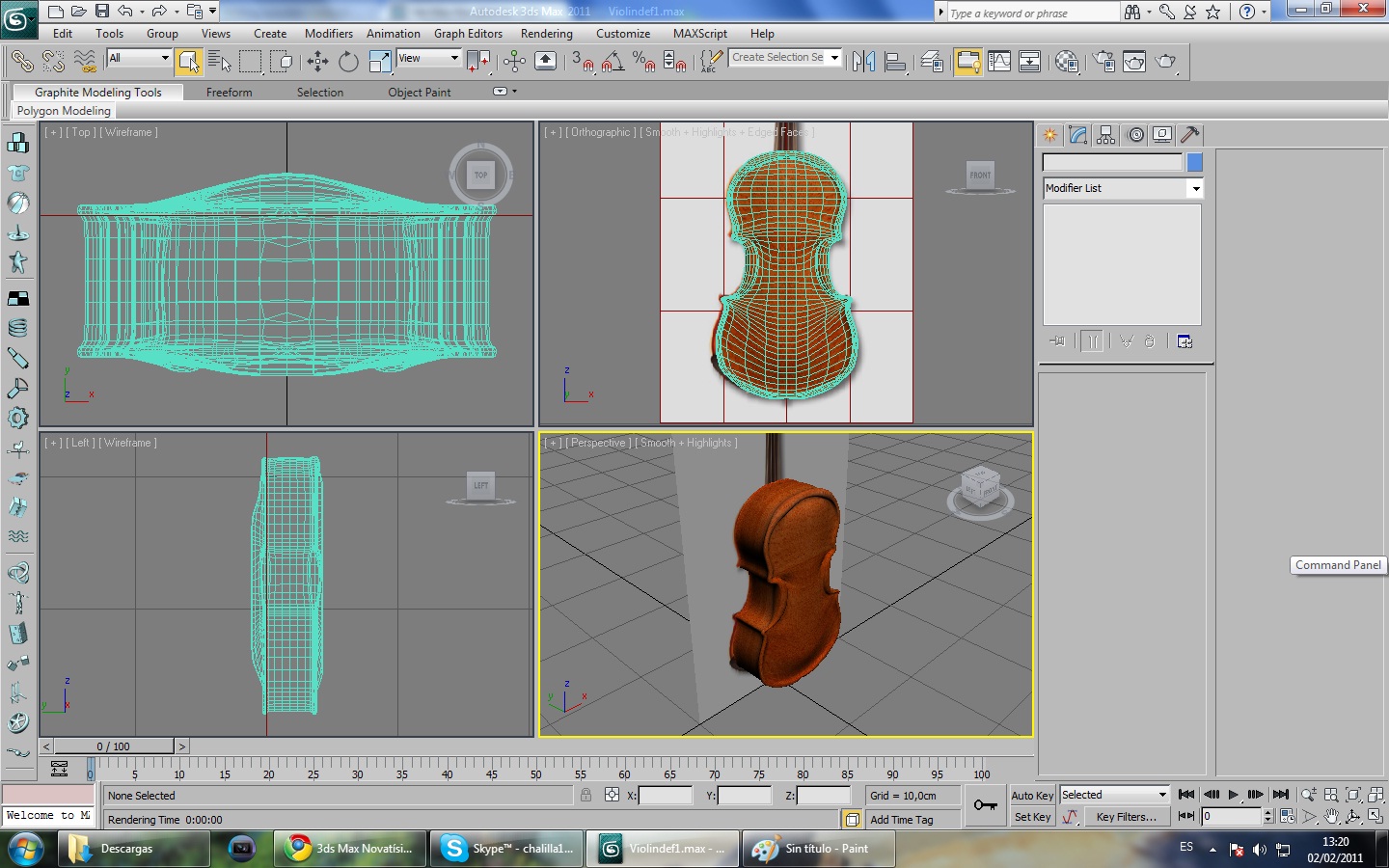
Task: Click the blue object color swatch
Action: (x=1194, y=162)
